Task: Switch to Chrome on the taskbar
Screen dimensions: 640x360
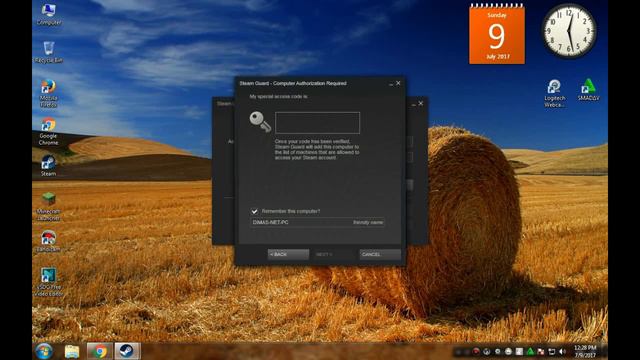Action: click(x=99, y=351)
